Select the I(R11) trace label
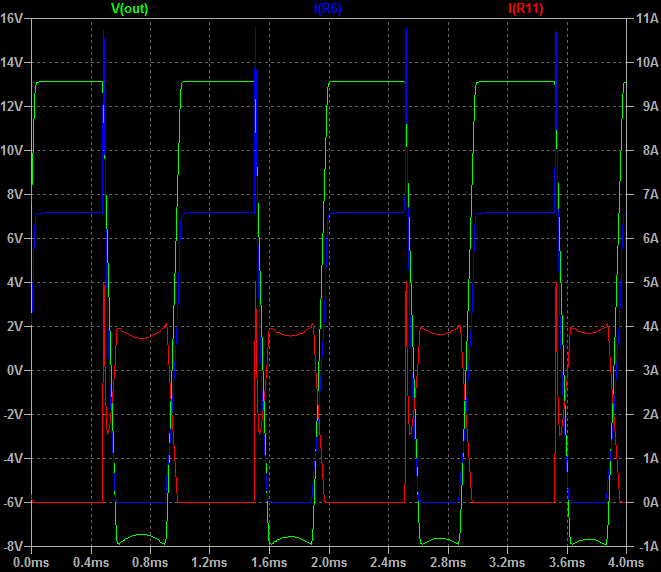This screenshot has height=572, width=661. (x=526, y=8)
